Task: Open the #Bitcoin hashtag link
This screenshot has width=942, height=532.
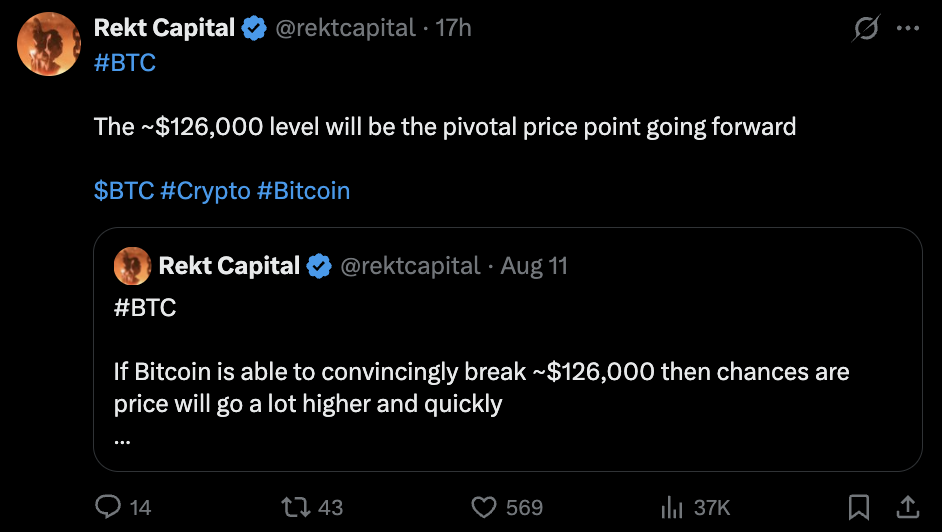Action: coord(303,191)
